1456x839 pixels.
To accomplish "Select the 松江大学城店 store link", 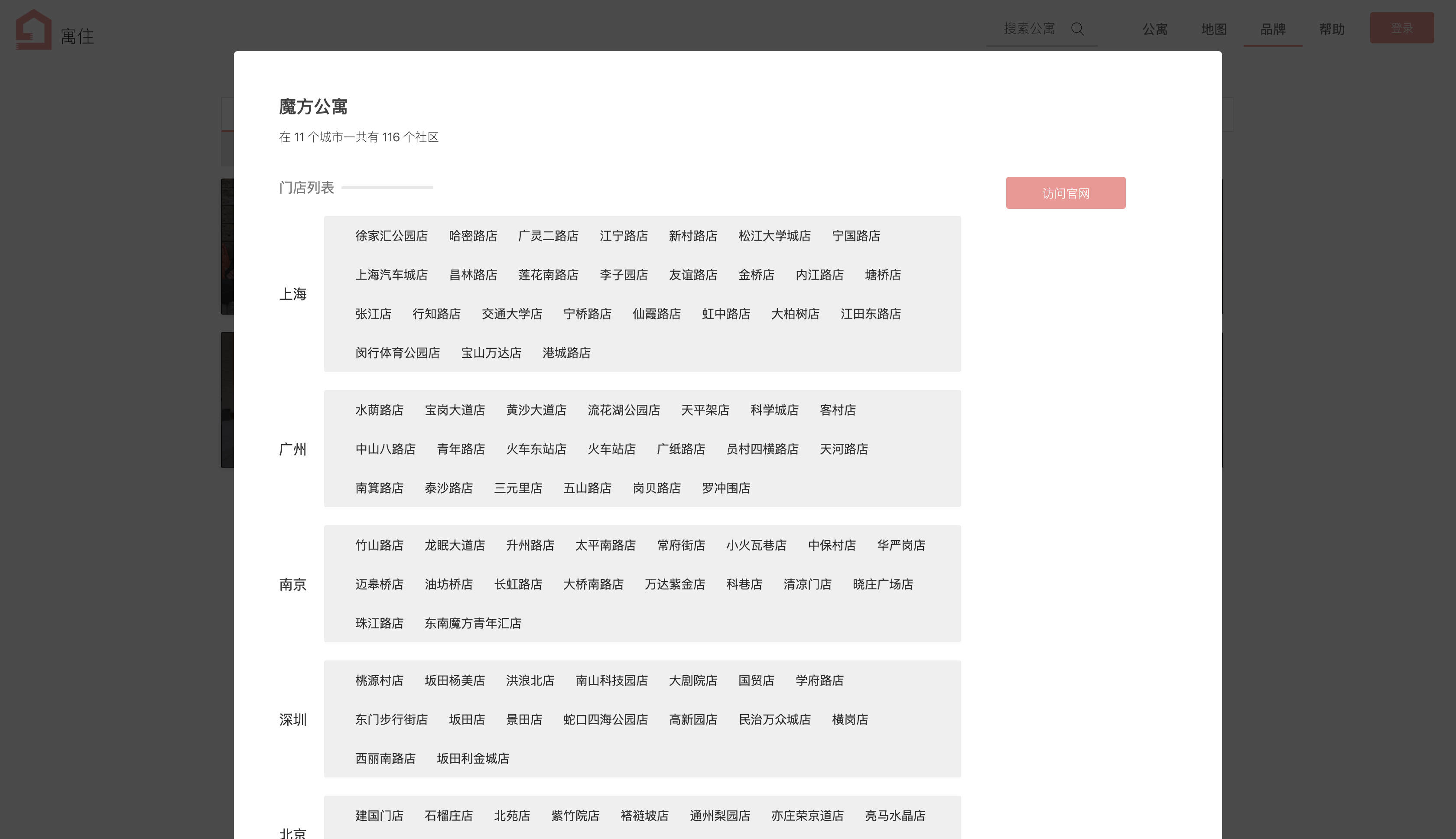I will click(774, 236).
